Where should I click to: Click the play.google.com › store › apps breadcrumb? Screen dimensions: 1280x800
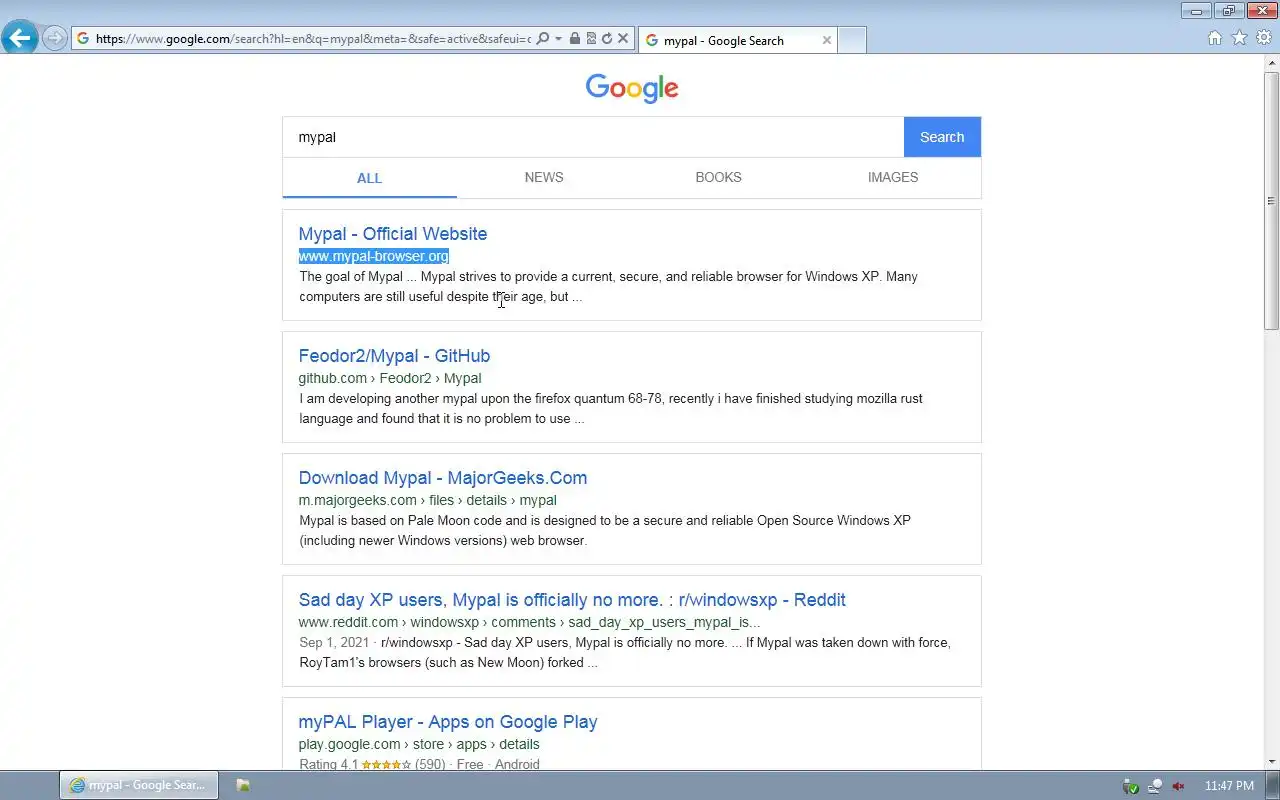[419, 744]
